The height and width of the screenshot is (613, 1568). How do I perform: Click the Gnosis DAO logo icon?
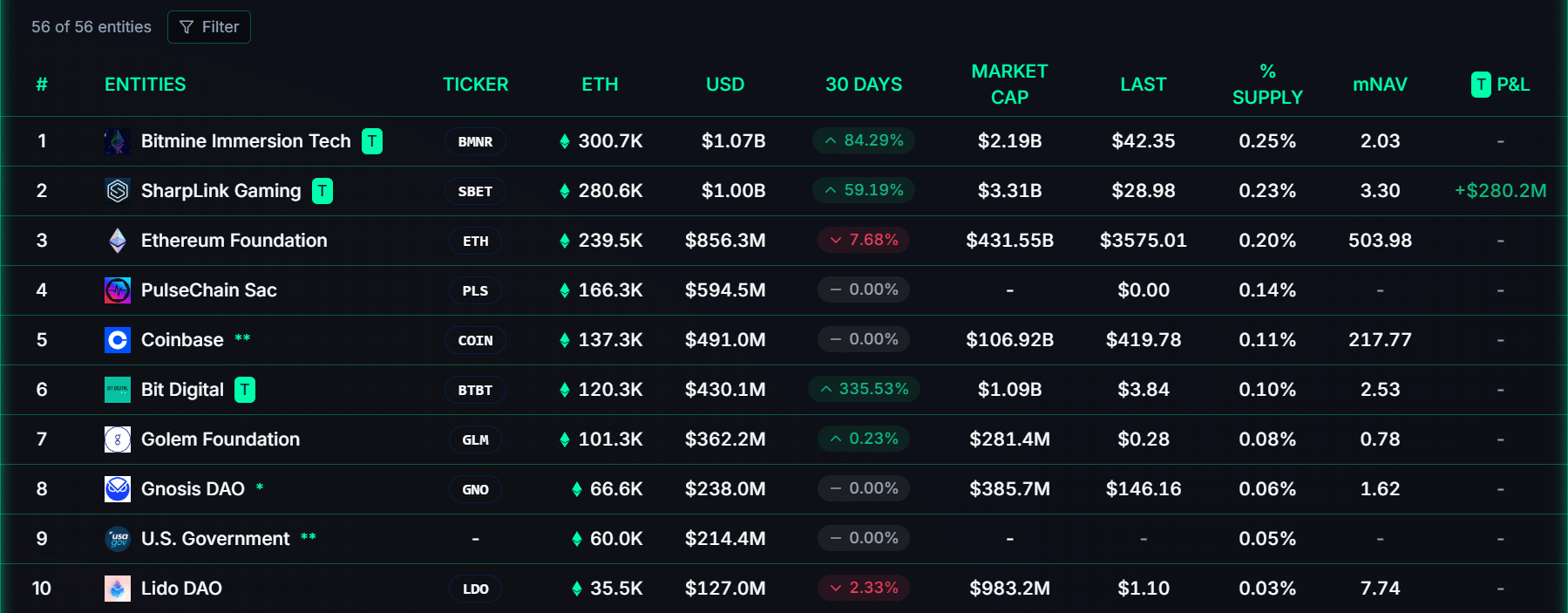point(117,489)
